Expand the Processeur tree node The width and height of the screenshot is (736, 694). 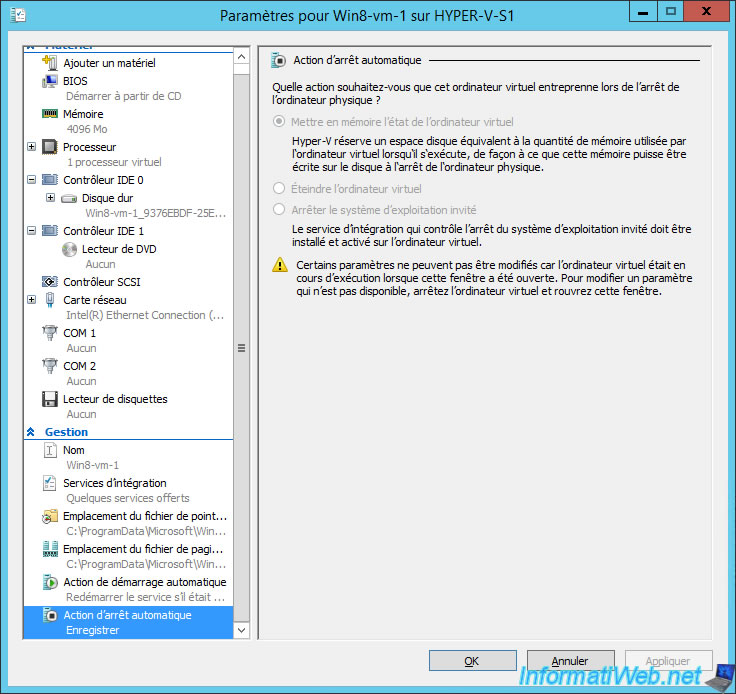coord(31,146)
